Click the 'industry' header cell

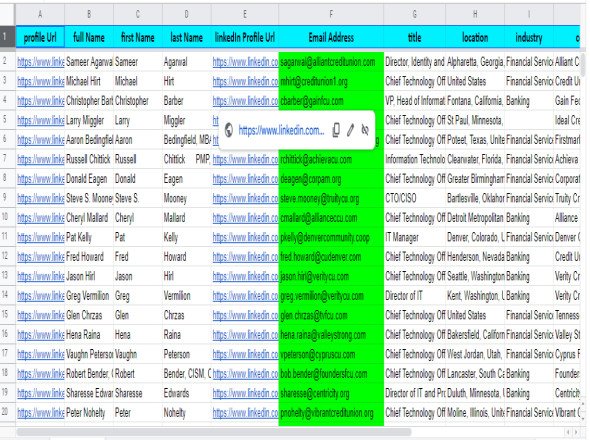click(529, 37)
